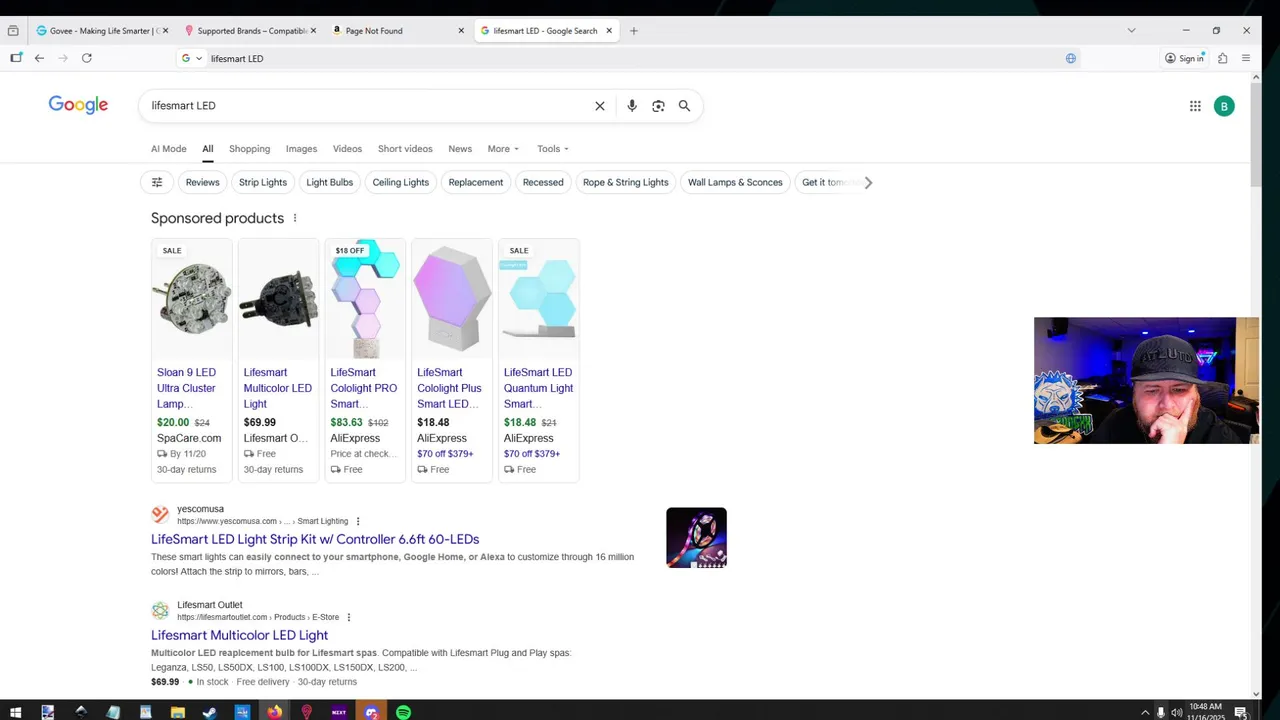Open the Google account avatar B
Screen dimensions: 1280x720
(x=1224, y=106)
